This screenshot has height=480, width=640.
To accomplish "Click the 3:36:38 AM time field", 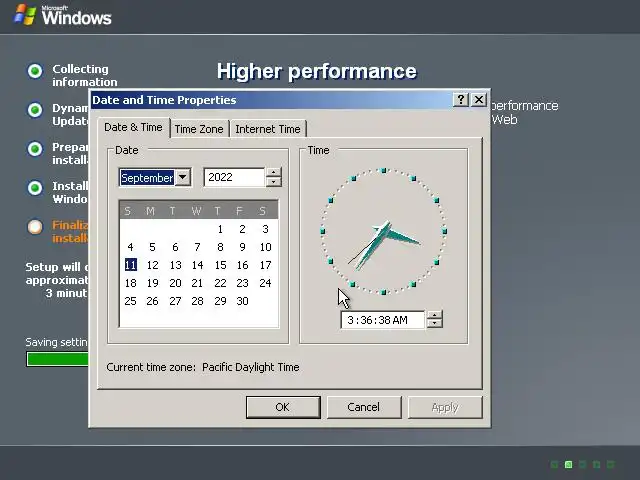I will point(383,320).
